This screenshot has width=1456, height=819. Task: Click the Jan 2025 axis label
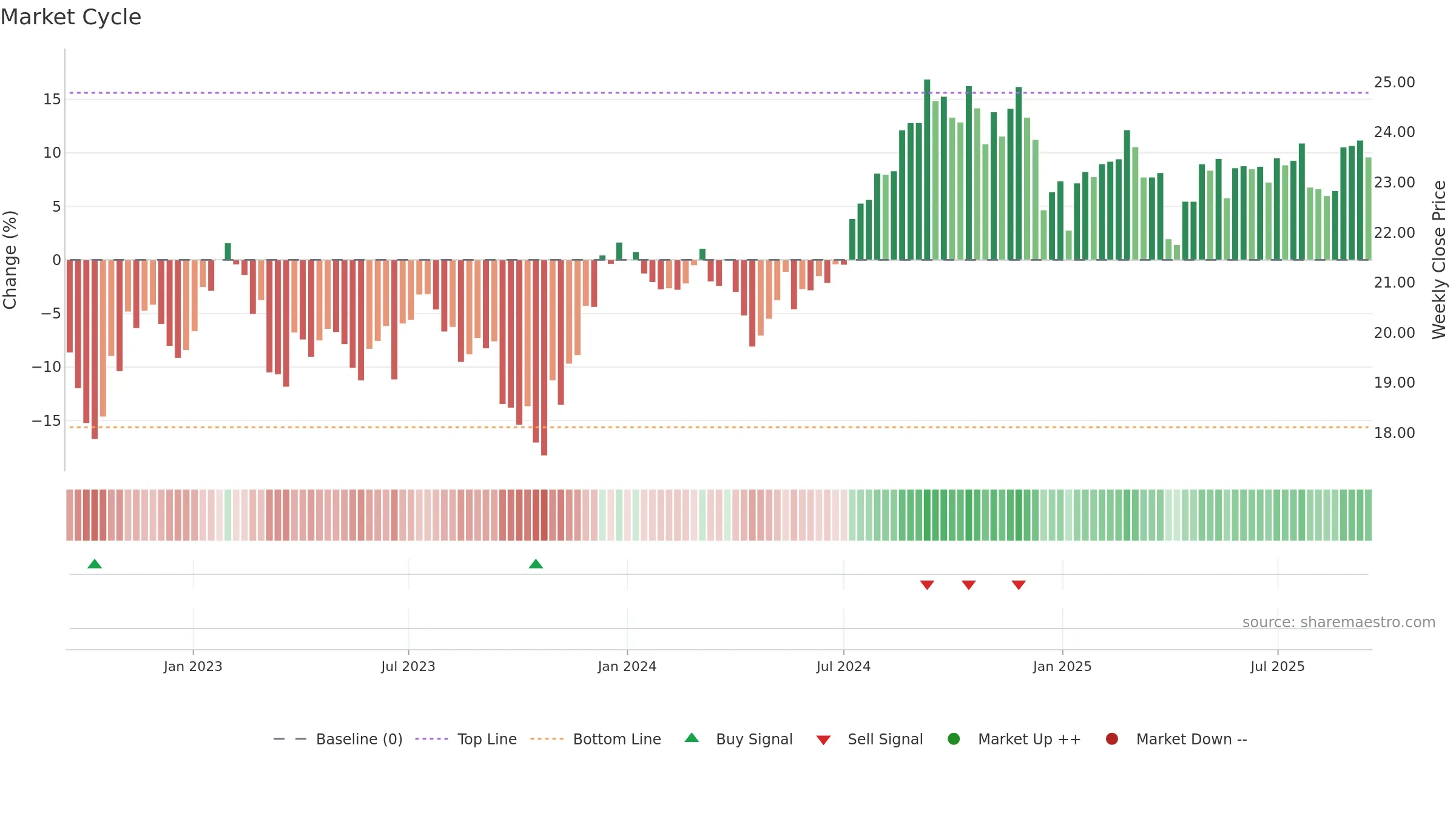click(1062, 666)
